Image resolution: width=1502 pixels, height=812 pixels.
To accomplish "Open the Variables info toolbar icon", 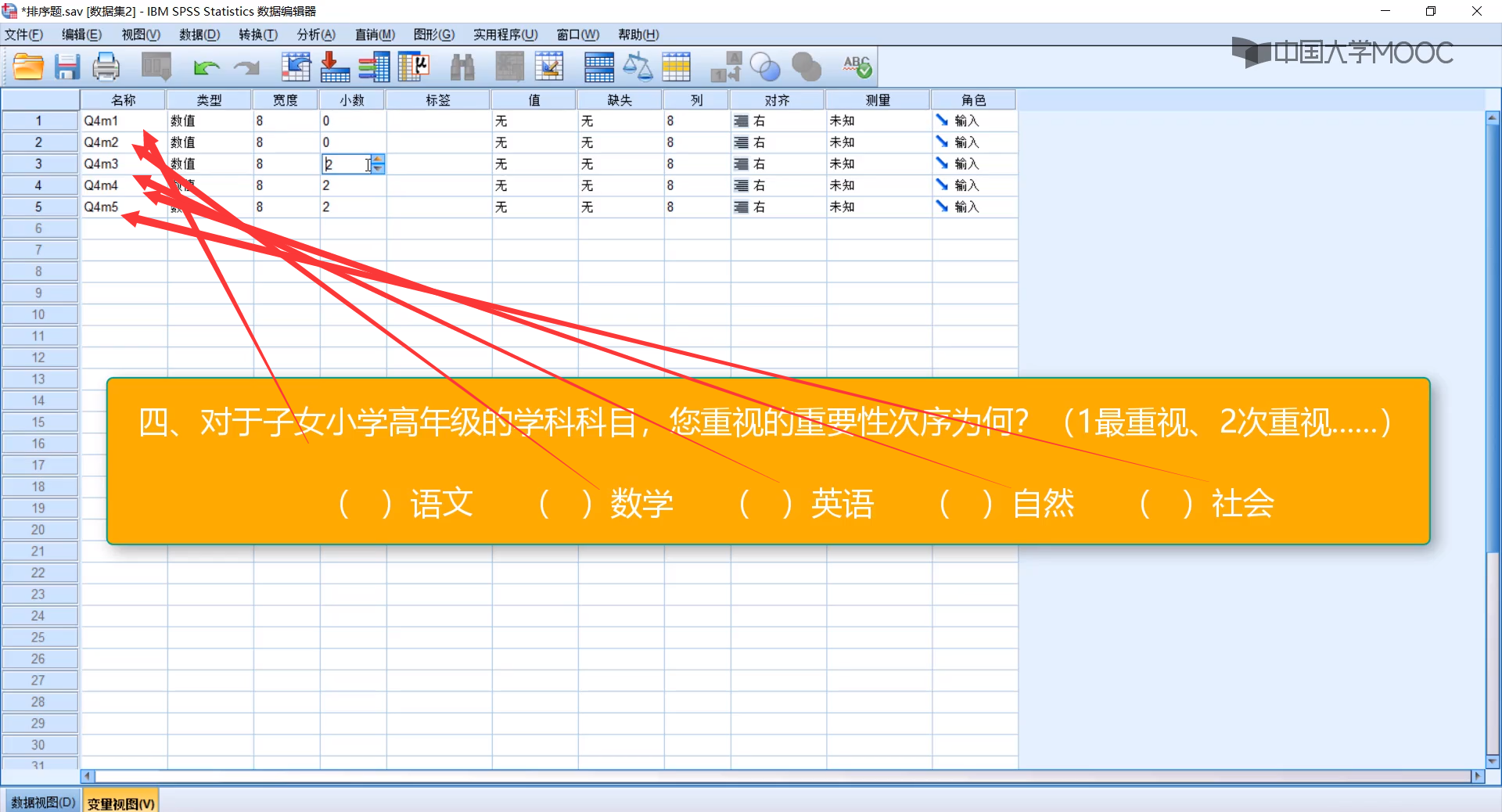I will [x=374, y=67].
